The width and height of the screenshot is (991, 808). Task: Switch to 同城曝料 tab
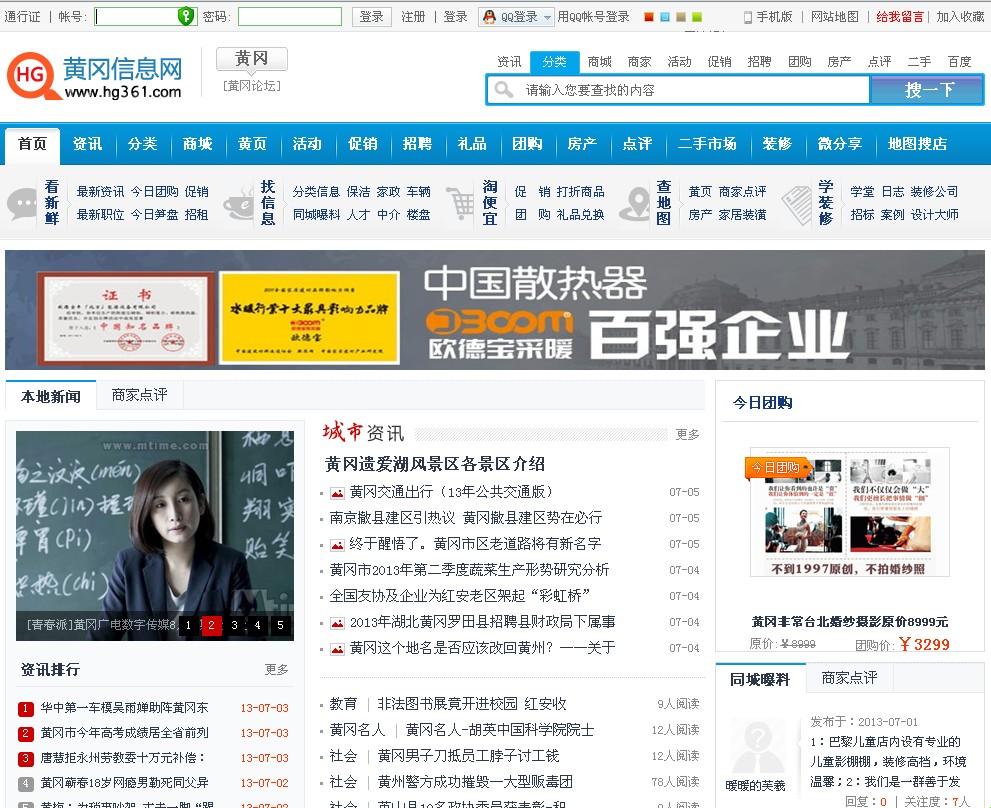pos(760,679)
